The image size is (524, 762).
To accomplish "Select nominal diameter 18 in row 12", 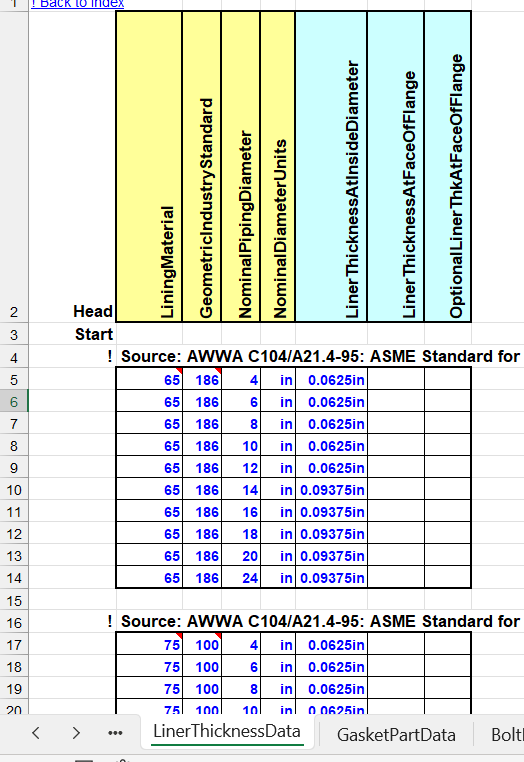I will 241,534.
